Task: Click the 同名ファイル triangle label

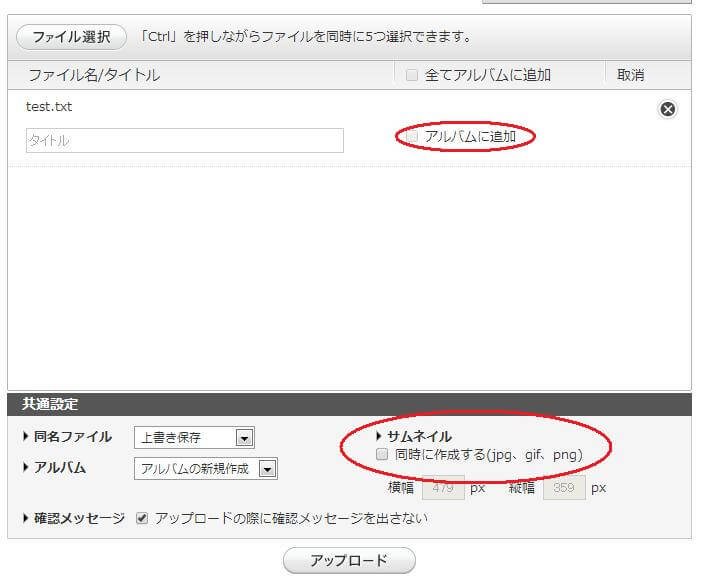Action: 66,437
